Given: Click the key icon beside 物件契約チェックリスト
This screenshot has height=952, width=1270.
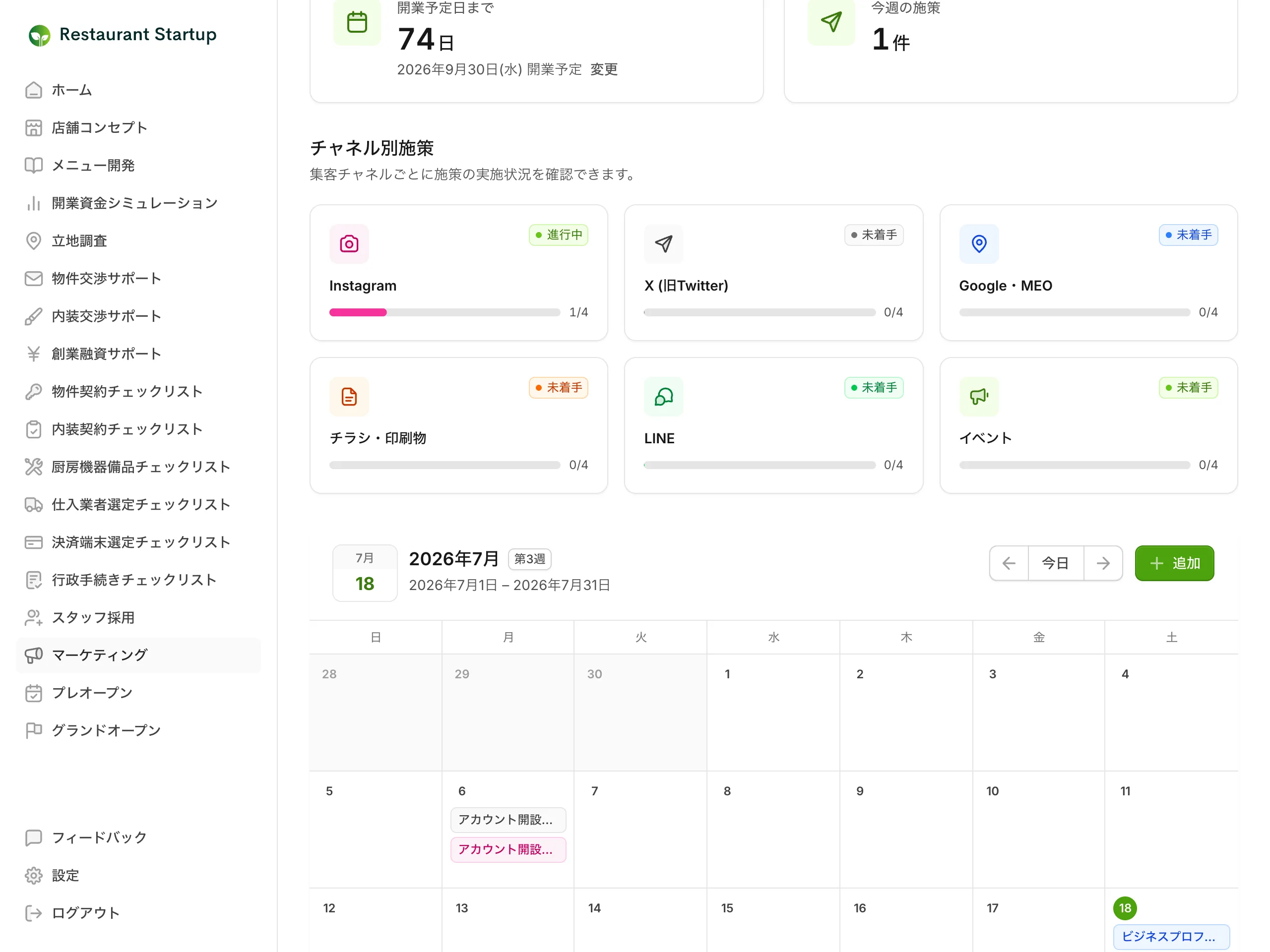Looking at the screenshot, I should (34, 391).
